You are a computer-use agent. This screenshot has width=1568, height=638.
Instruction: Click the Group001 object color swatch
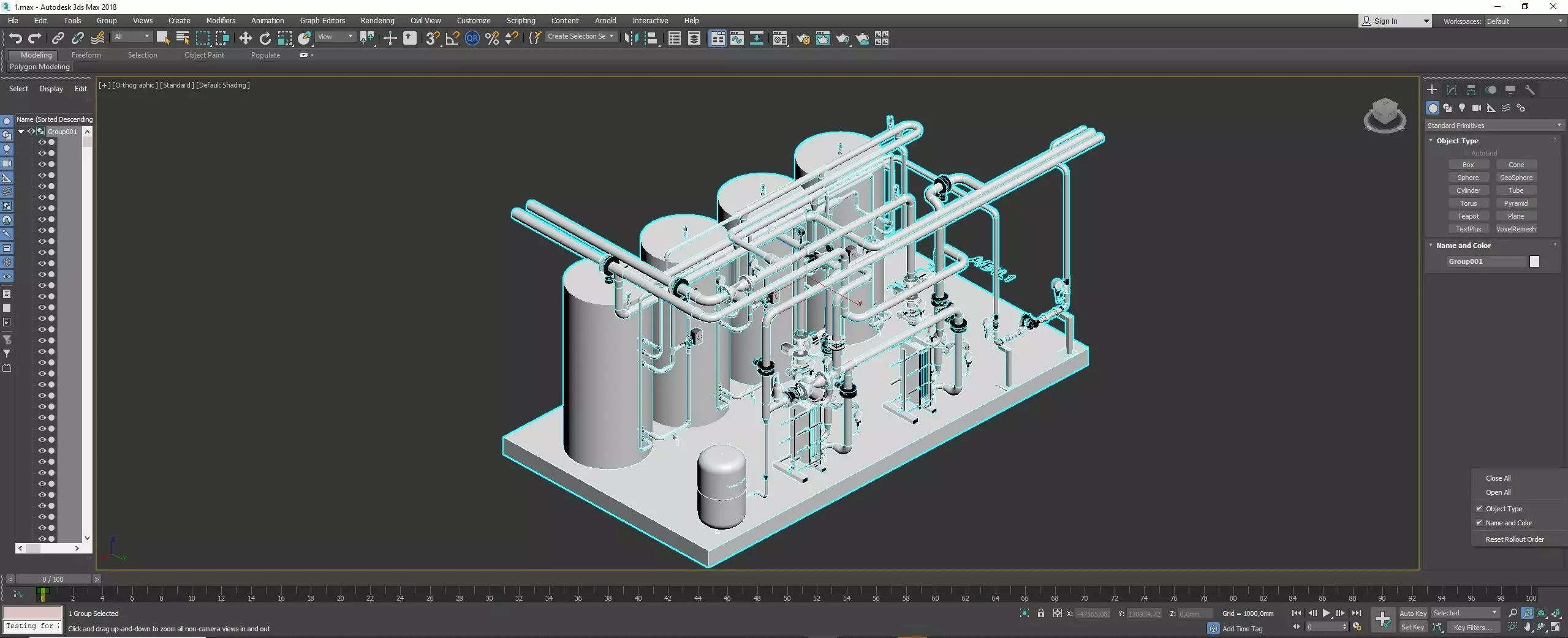tap(1534, 261)
